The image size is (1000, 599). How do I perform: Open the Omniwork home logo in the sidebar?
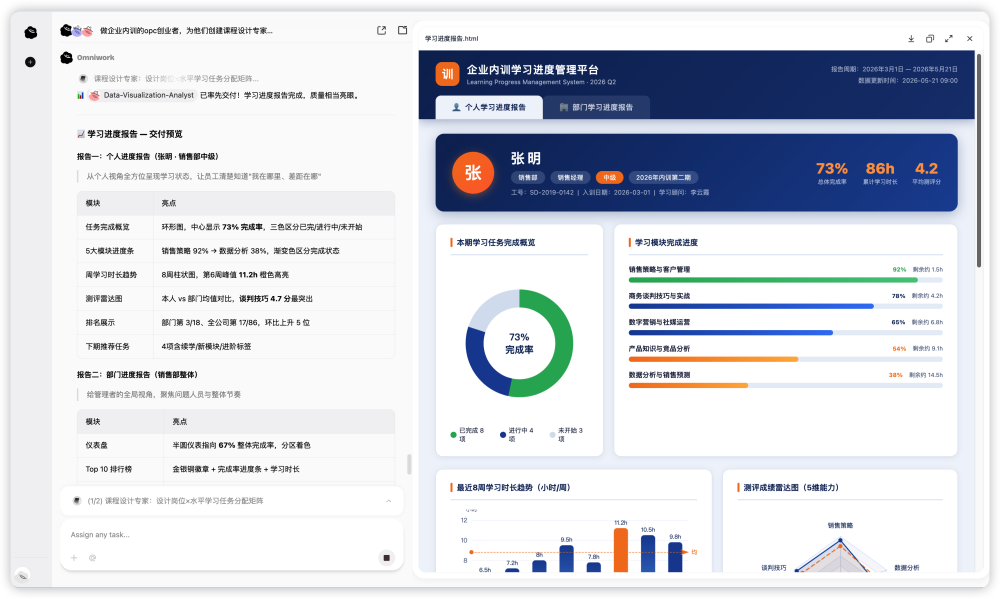pyautogui.click(x=31, y=33)
